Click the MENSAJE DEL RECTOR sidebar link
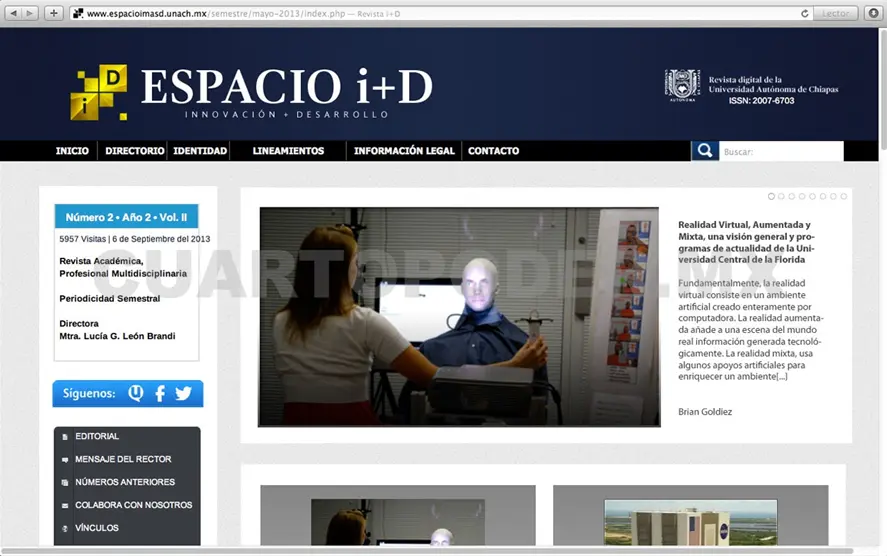 122,459
